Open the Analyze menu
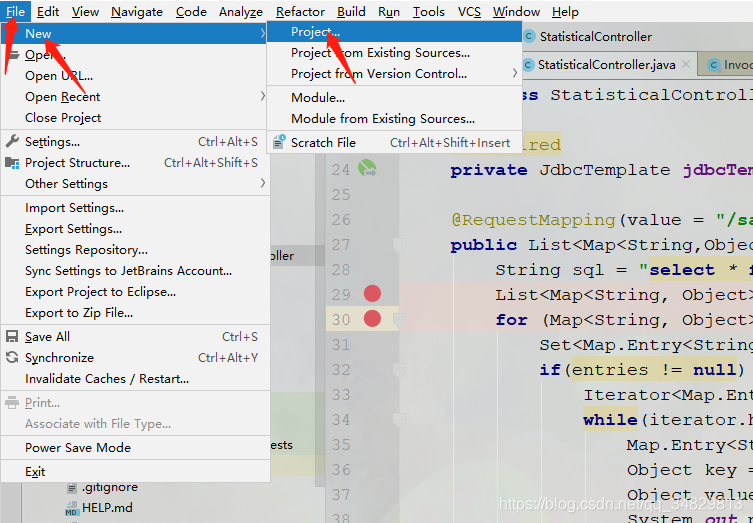The image size is (753, 523). tap(241, 12)
